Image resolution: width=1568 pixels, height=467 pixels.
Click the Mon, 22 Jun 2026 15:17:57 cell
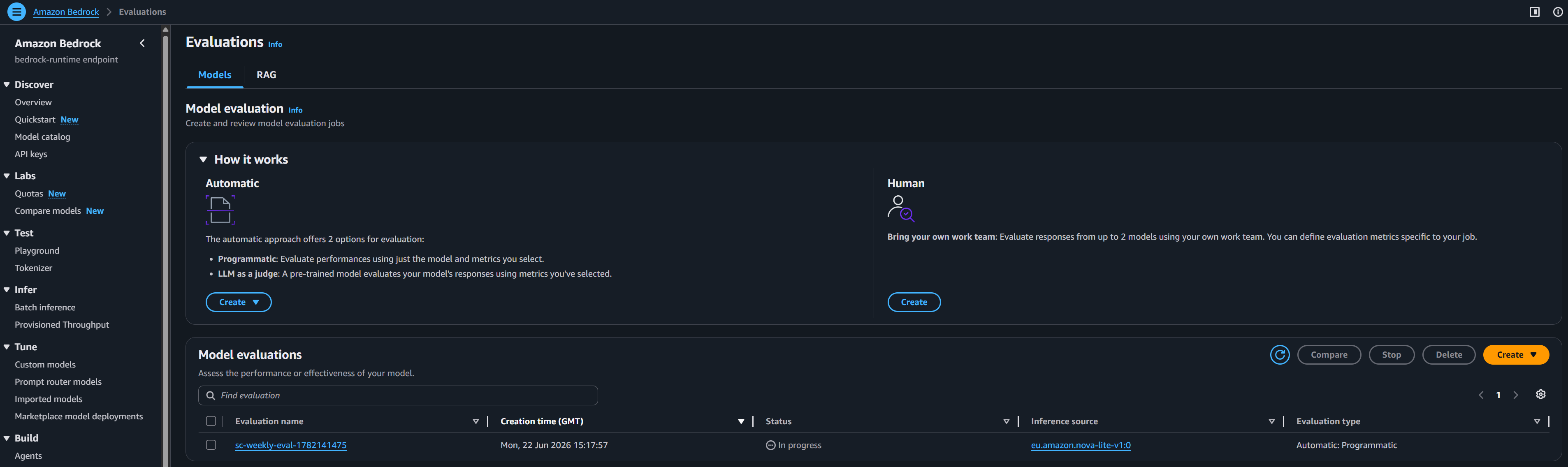point(554,445)
